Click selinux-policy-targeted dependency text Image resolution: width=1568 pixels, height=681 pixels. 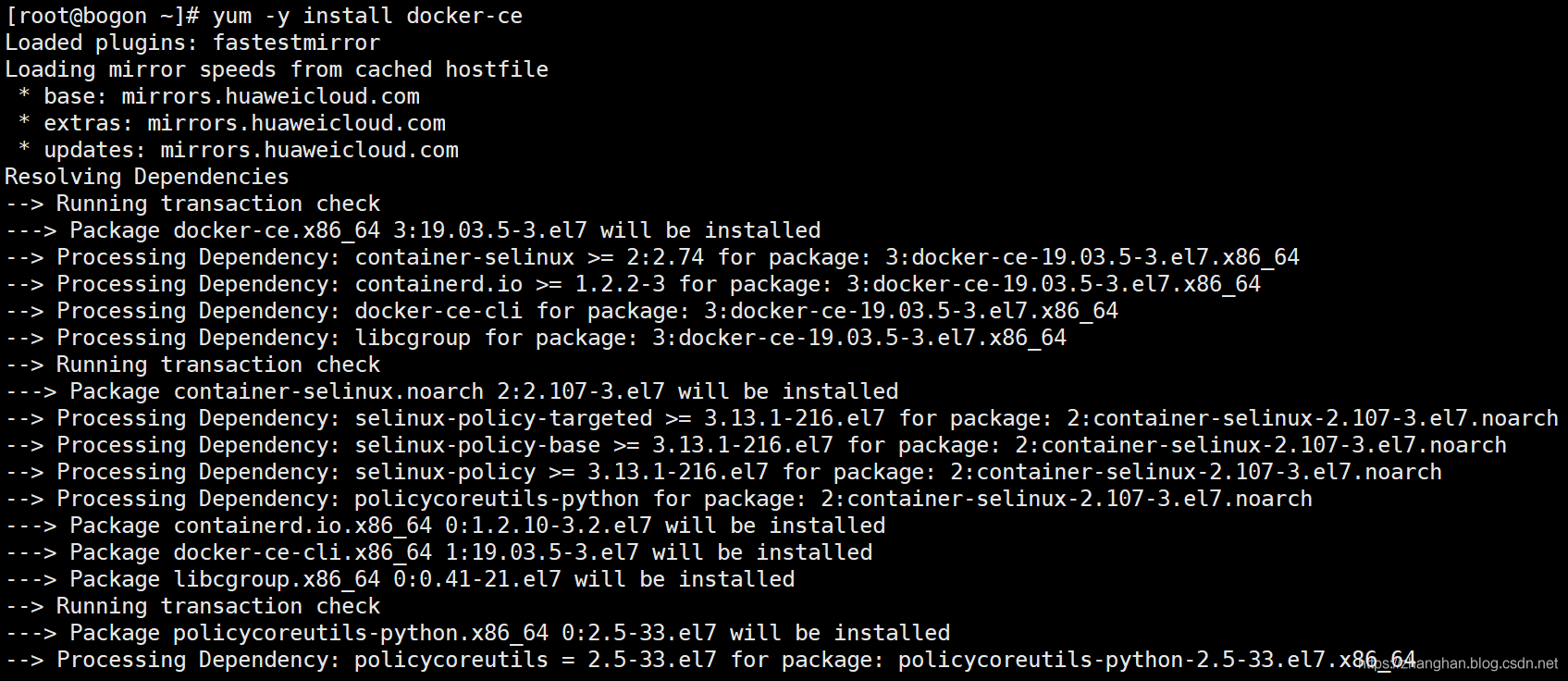coord(503,418)
